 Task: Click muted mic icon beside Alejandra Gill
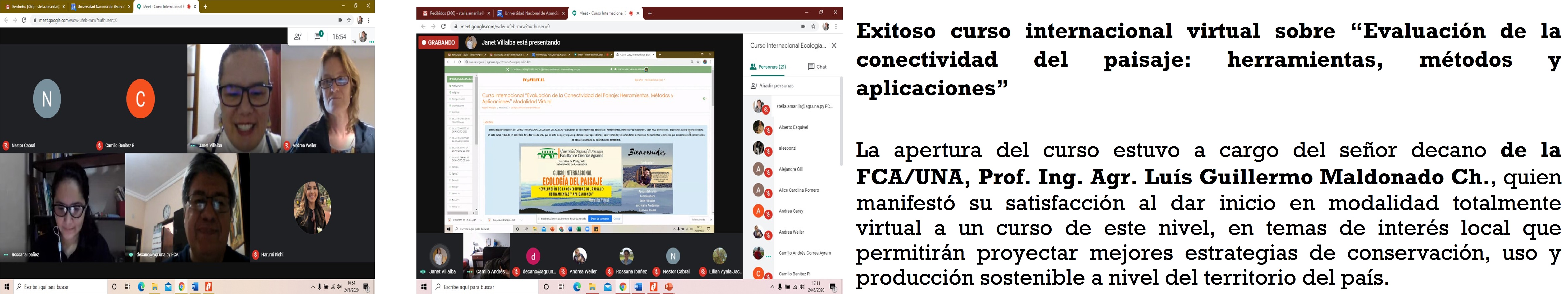click(768, 173)
